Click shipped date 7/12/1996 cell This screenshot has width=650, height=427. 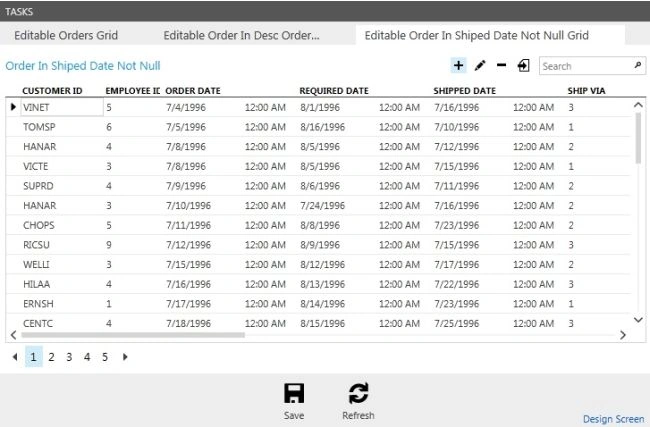click(x=456, y=146)
